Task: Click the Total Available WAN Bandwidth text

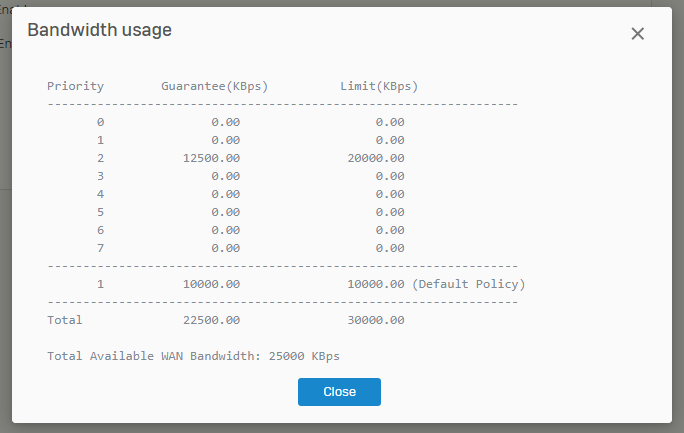Action: coord(200,356)
